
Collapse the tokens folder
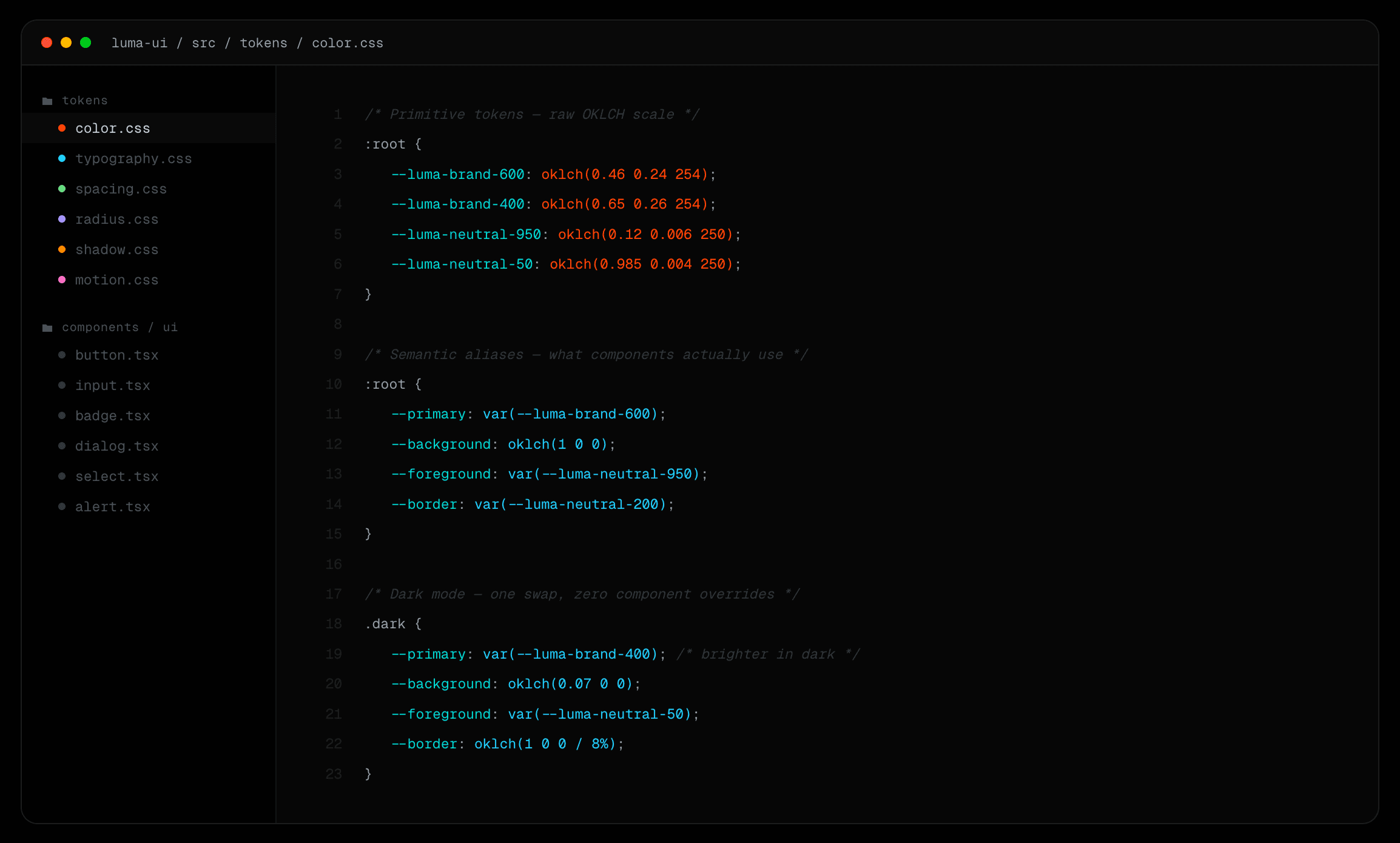coord(85,100)
